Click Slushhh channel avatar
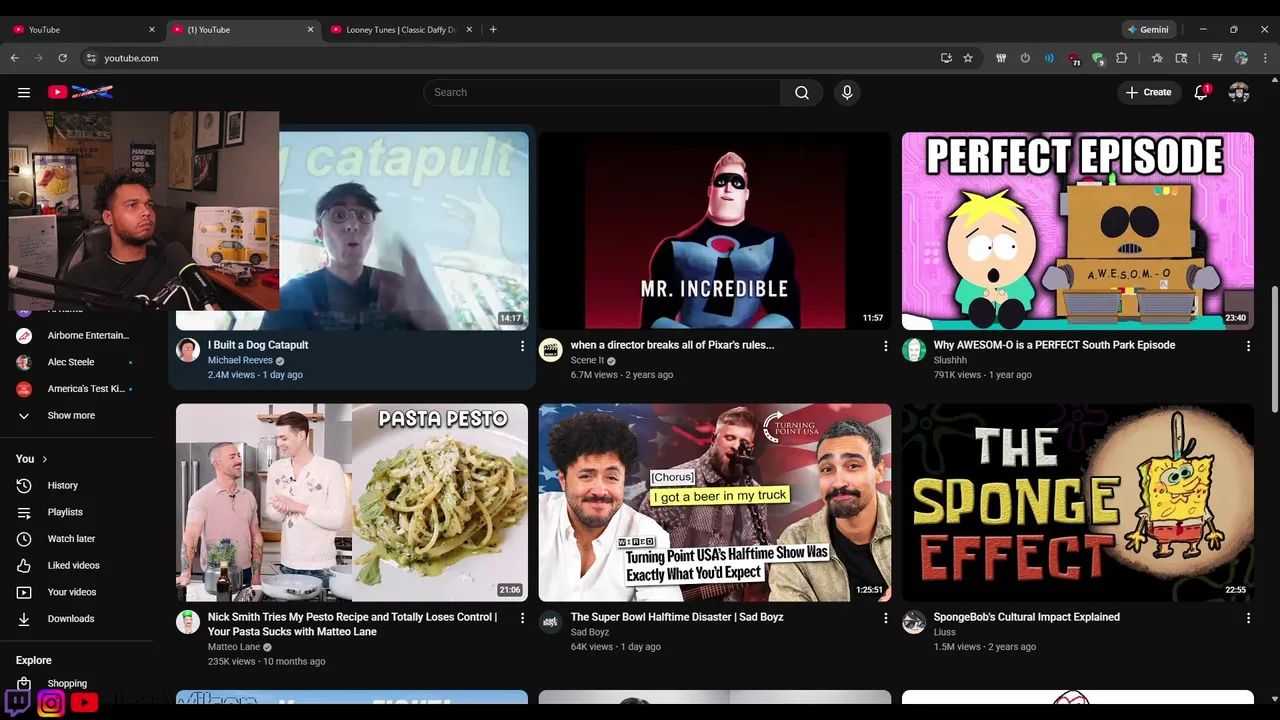 (x=914, y=350)
